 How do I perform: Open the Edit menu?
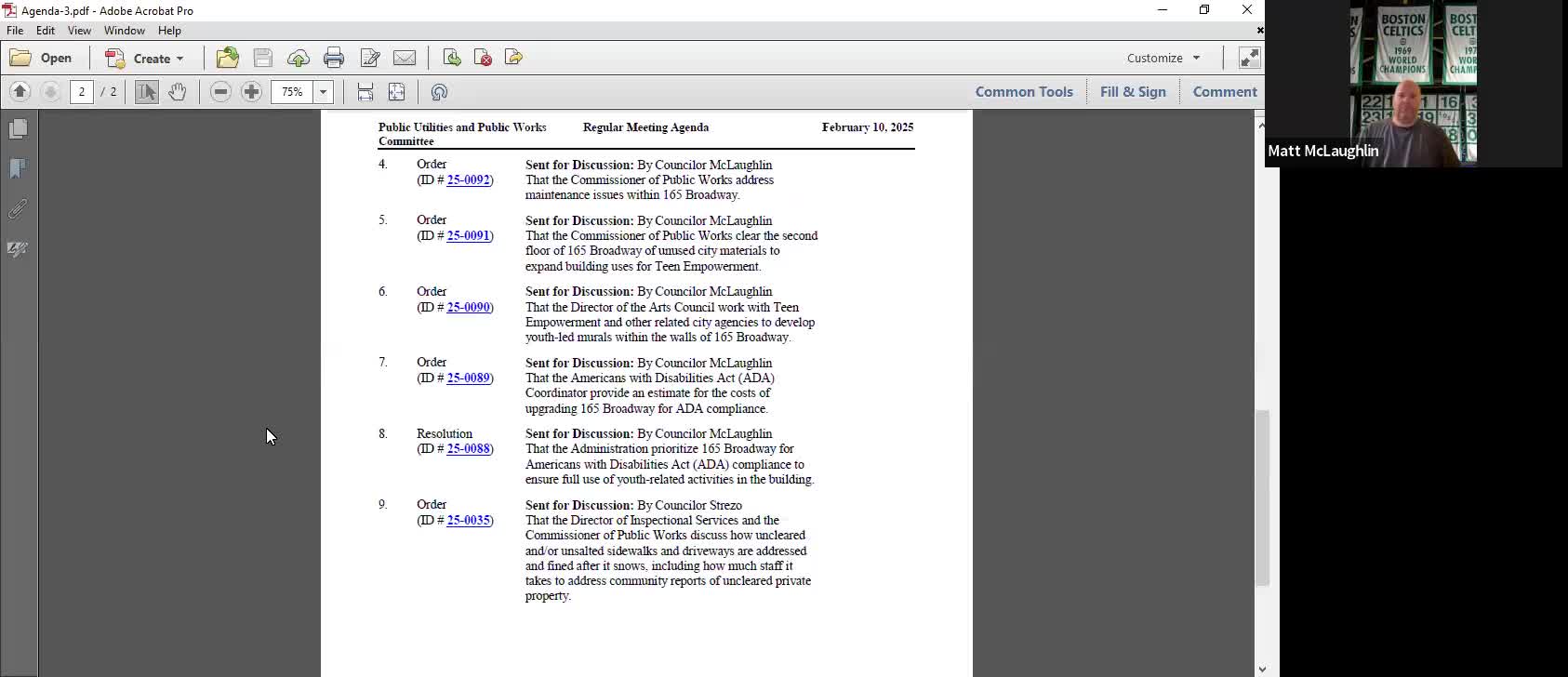(46, 31)
